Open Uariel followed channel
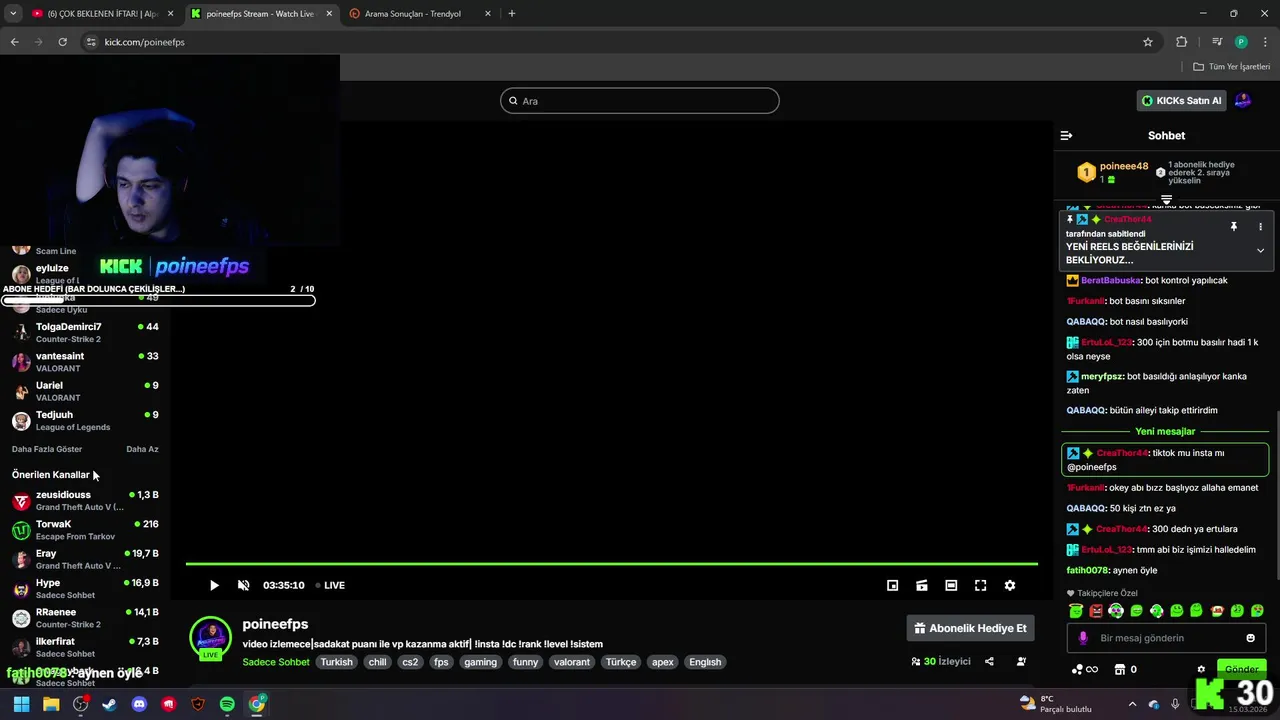This screenshot has width=1280, height=720. pos(85,391)
